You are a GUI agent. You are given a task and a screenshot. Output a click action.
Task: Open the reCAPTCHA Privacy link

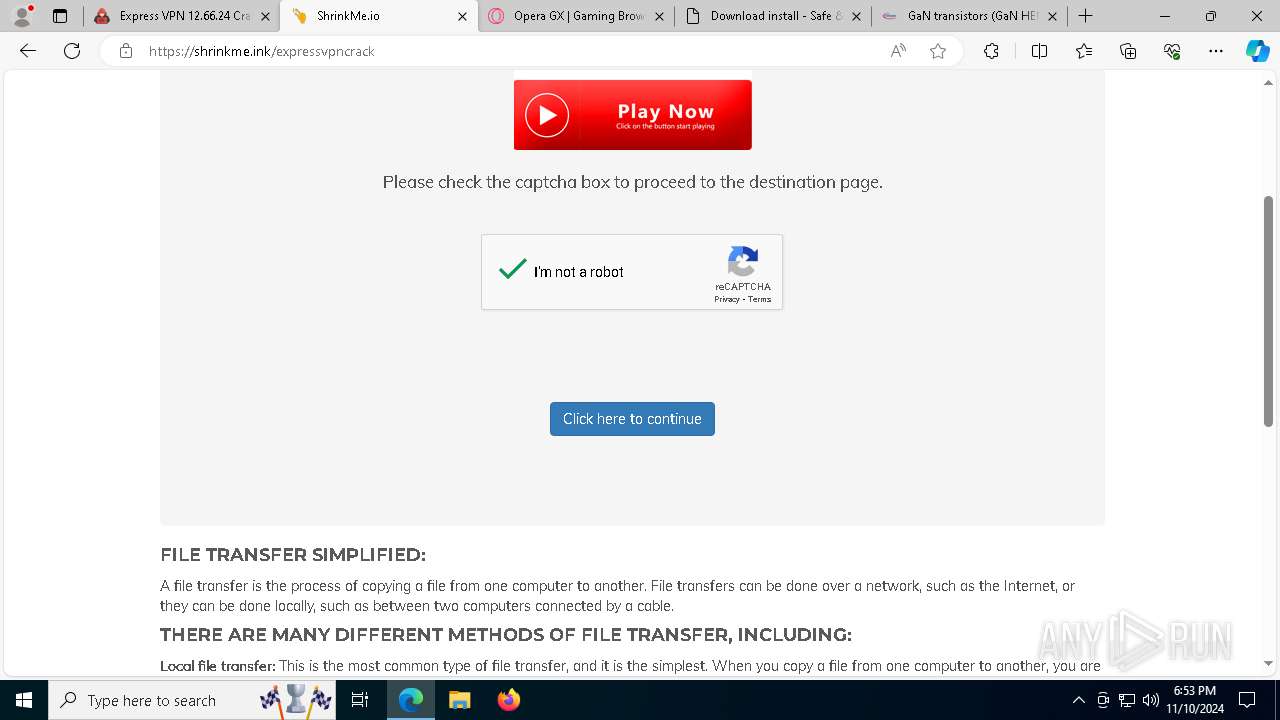727,299
